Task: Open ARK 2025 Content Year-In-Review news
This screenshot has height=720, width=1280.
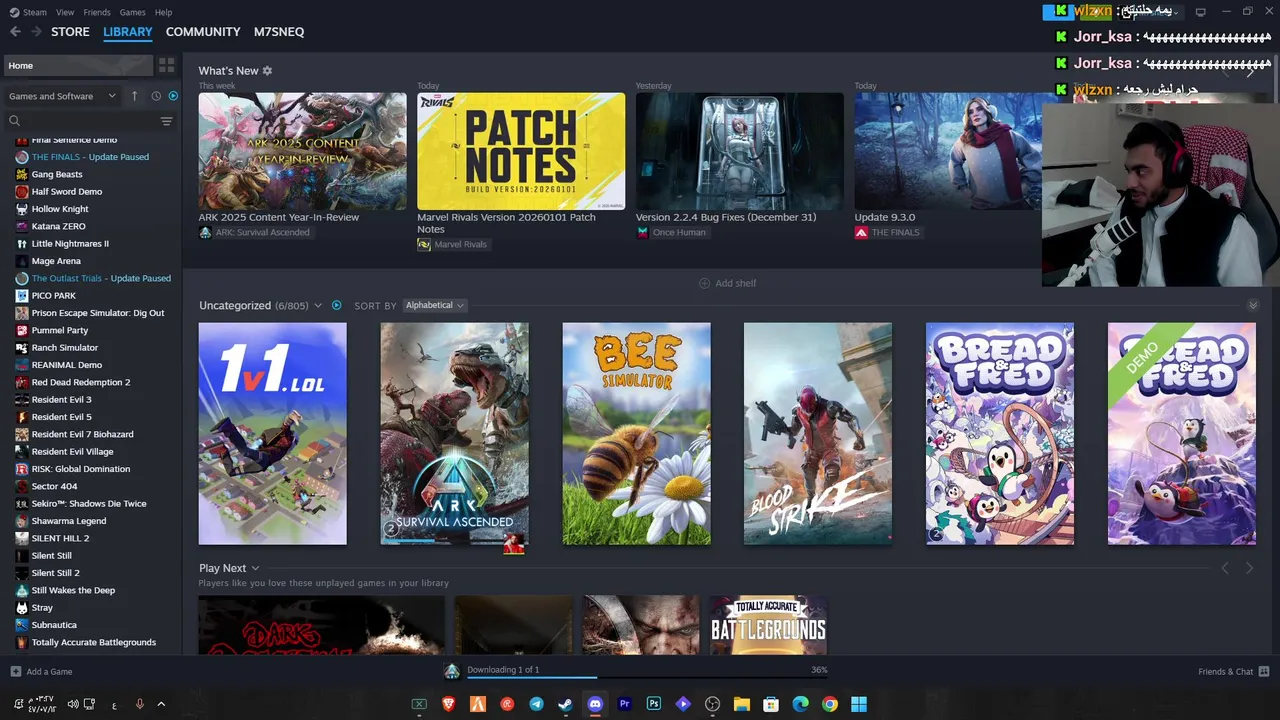Action: pos(302,151)
